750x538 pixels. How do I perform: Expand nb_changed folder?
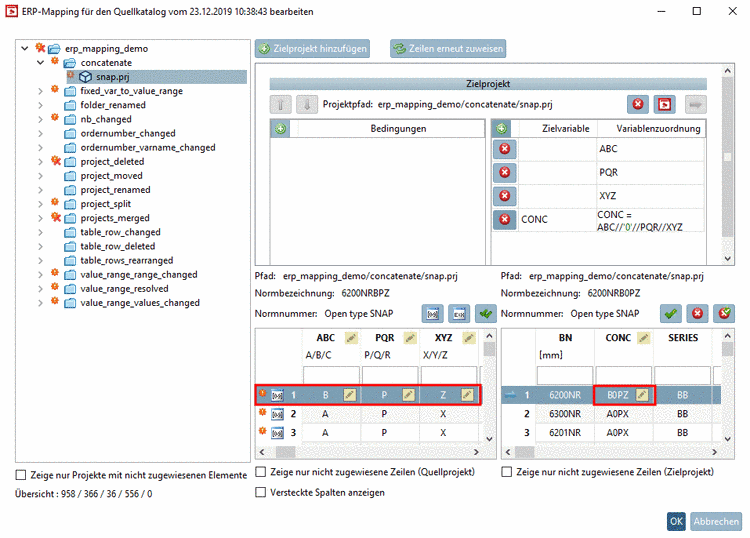click(x=40, y=119)
